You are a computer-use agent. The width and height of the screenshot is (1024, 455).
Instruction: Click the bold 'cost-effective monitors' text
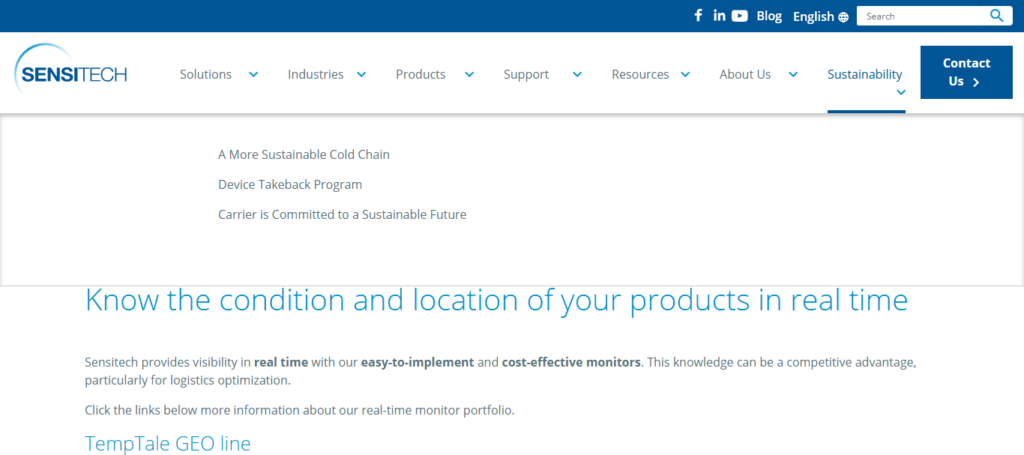tap(571, 362)
